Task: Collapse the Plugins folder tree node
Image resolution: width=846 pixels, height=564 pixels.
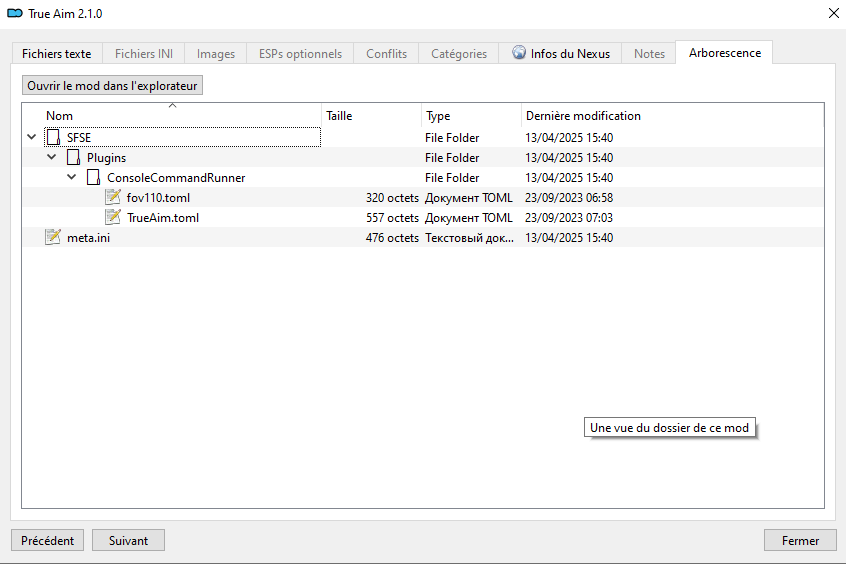Action: (52, 157)
